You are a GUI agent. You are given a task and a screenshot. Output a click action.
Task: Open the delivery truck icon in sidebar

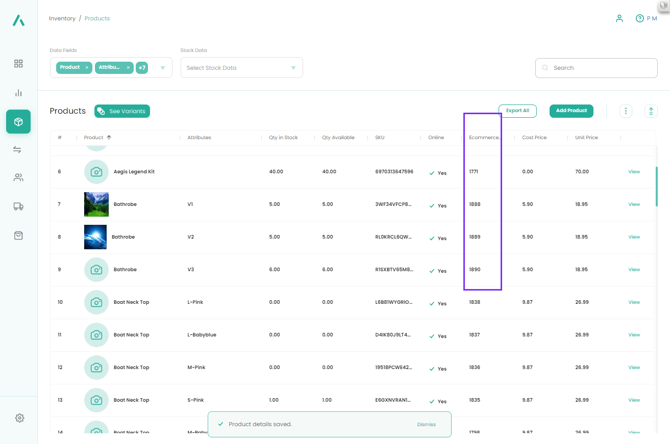[x=18, y=207]
